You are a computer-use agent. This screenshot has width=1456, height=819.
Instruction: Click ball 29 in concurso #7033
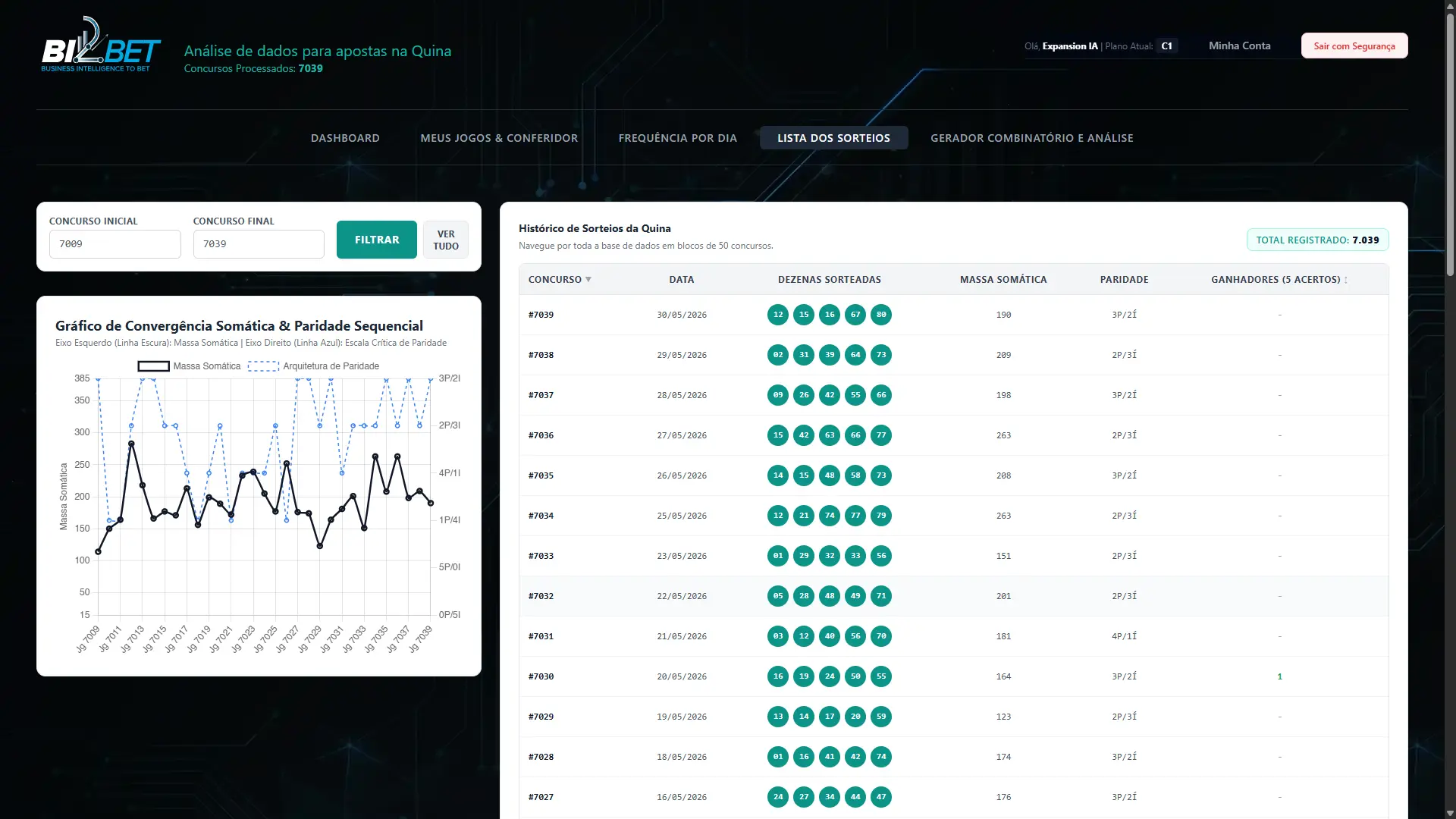804,556
